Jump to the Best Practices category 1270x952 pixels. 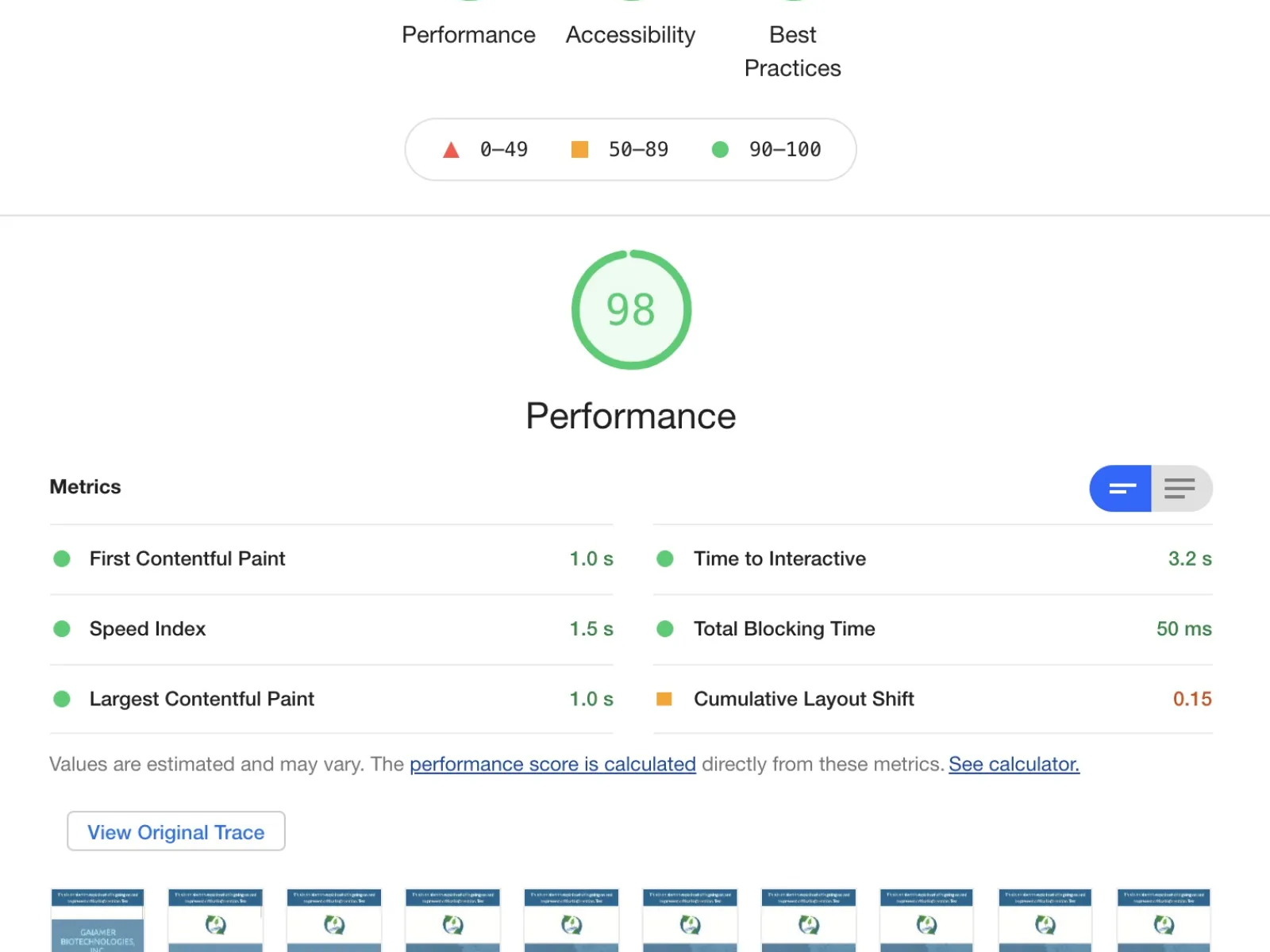[x=792, y=52]
